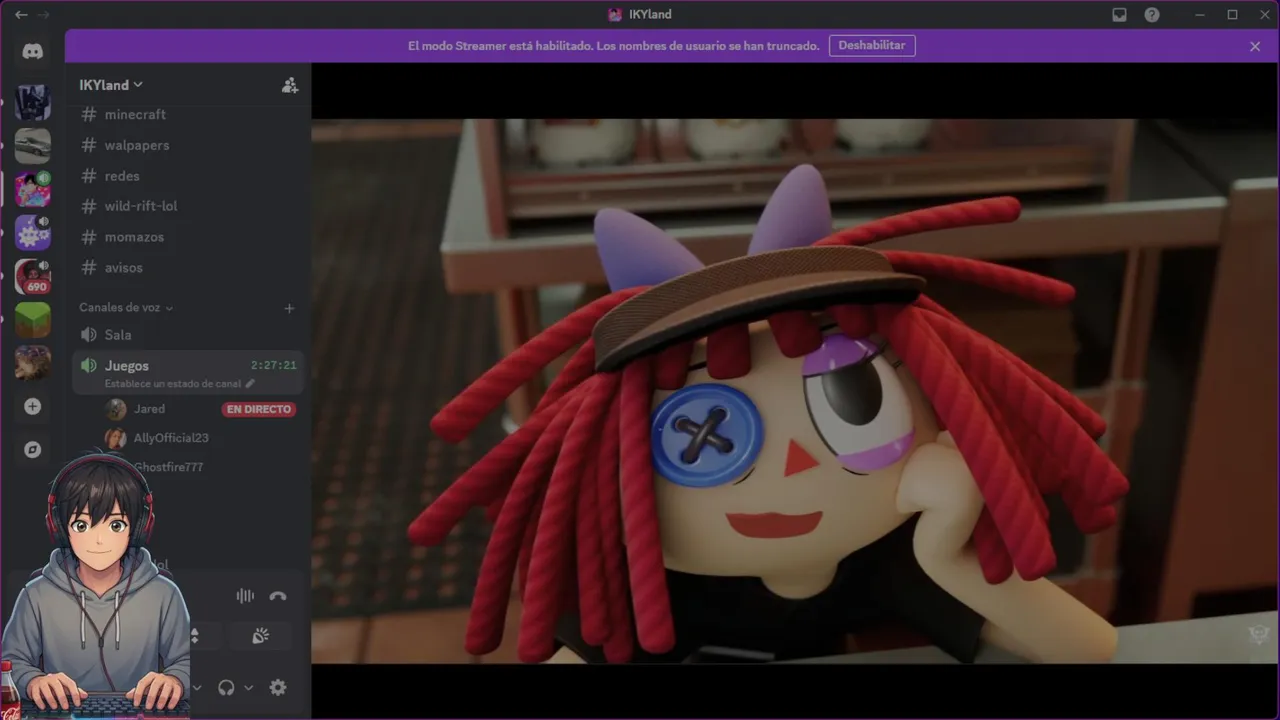The image size is (1280, 720).
Task: Open the soundboard button
Action: coord(260,636)
